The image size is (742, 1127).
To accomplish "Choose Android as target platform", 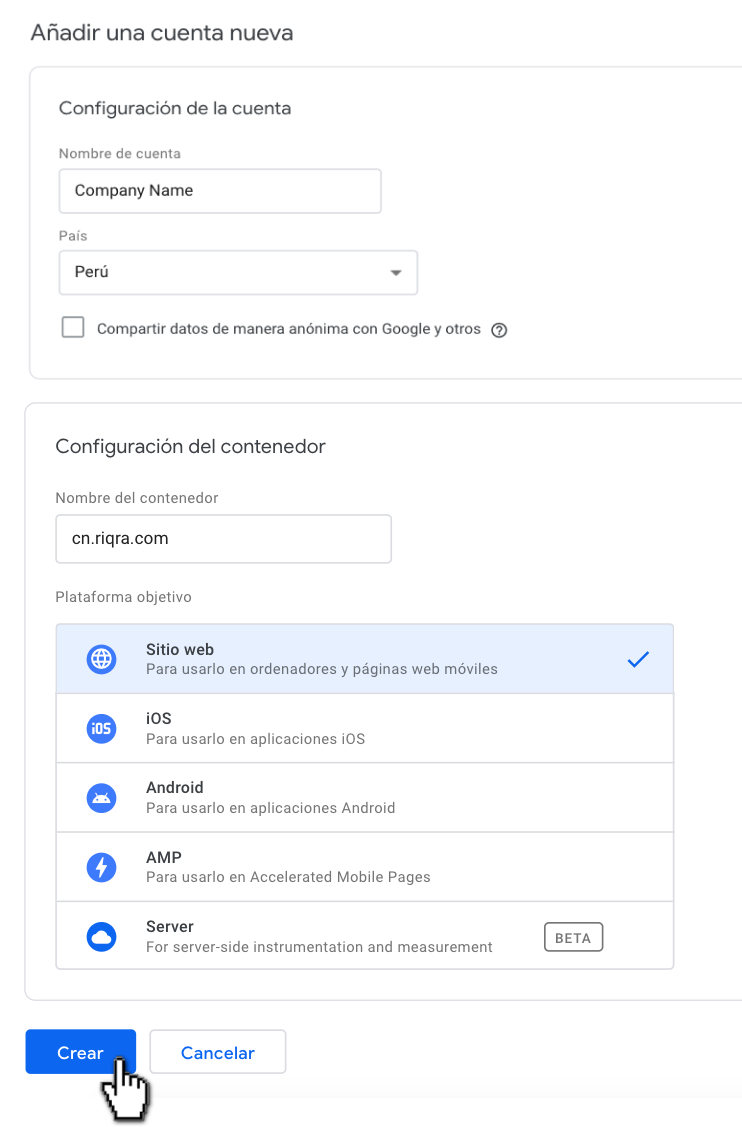I will click(x=365, y=798).
